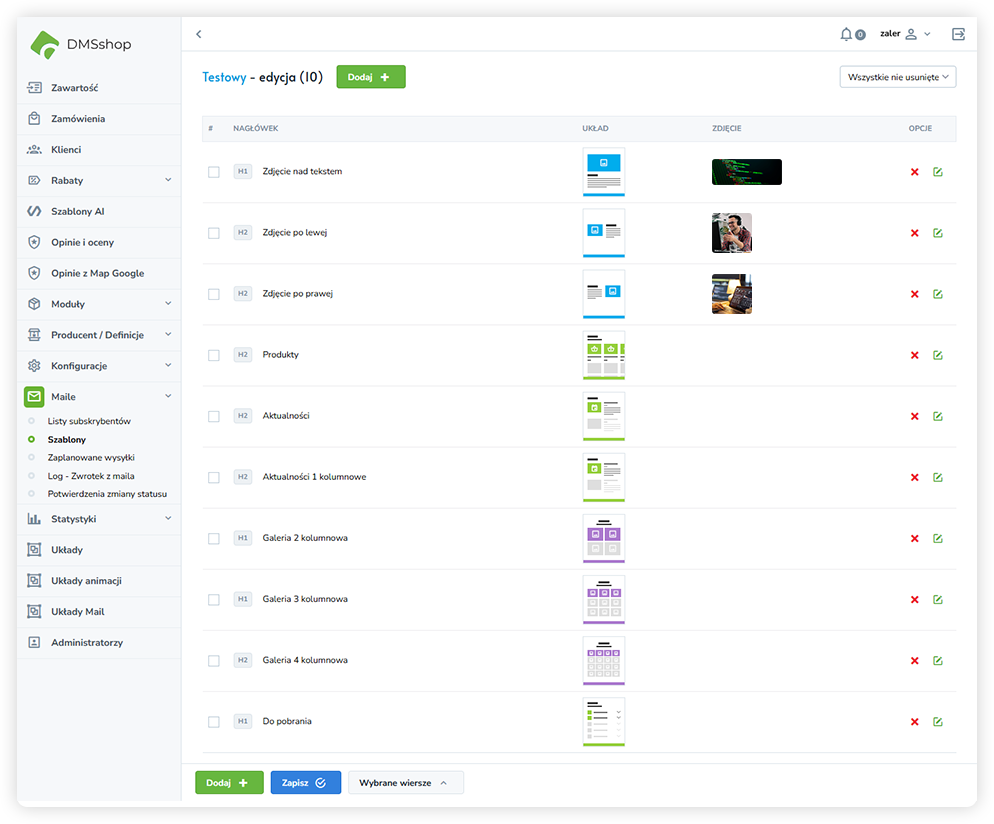Collapse sidebar with the back arrow
The width and height of the screenshot is (994, 824).
[199, 34]
